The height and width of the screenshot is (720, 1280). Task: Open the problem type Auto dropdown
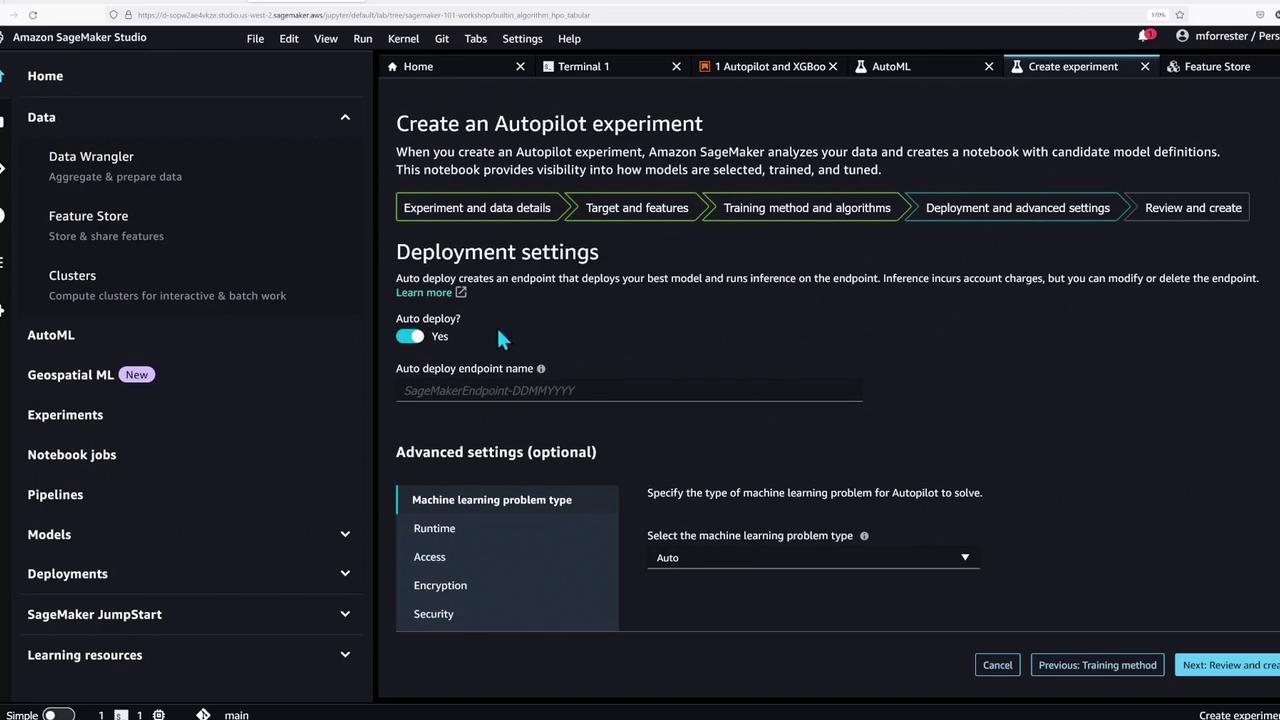click(812, 558)
